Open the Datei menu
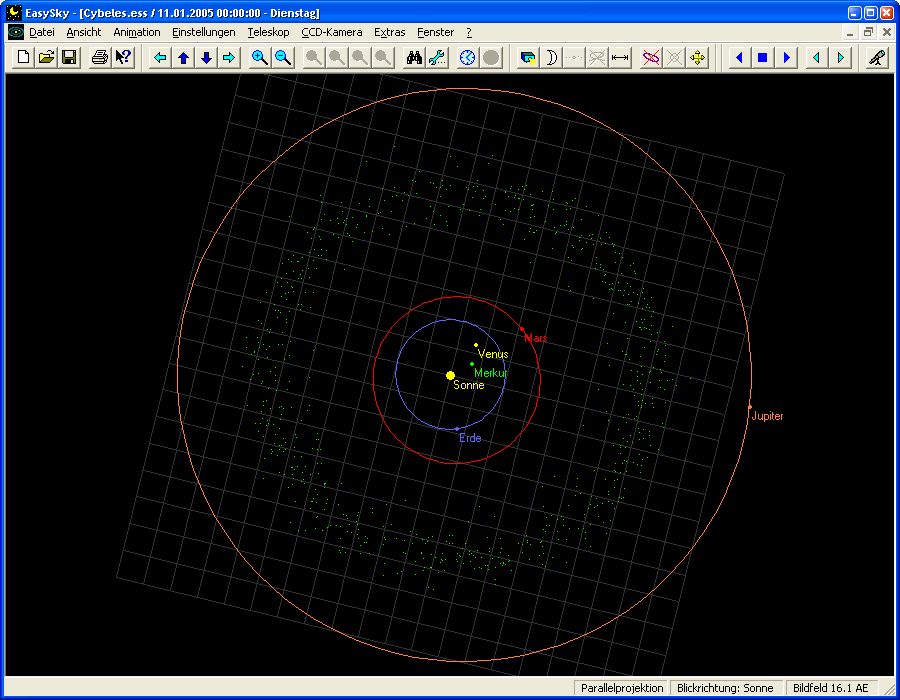The width and height of the screenshot is (900, 700). [41, 32]
